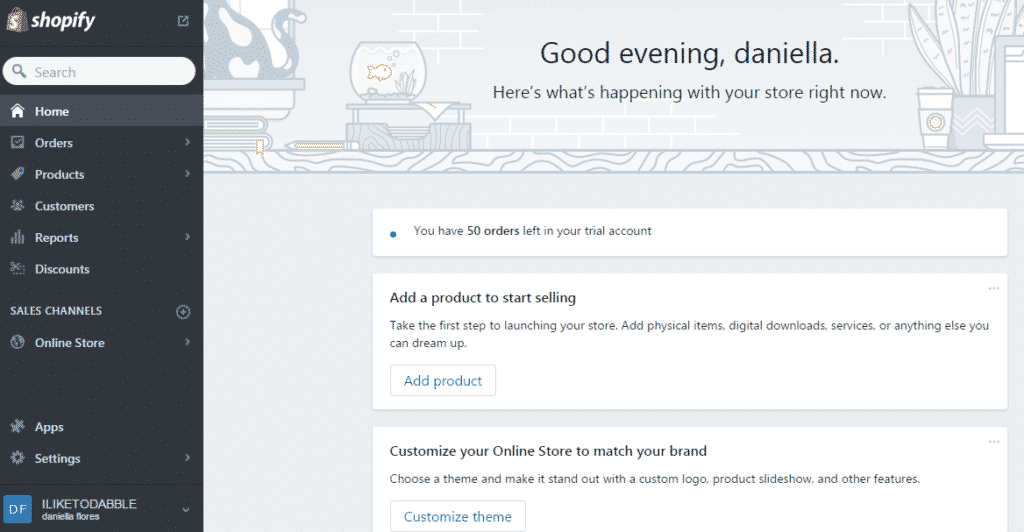Open options menu on Customize theme card

(994, 442)
